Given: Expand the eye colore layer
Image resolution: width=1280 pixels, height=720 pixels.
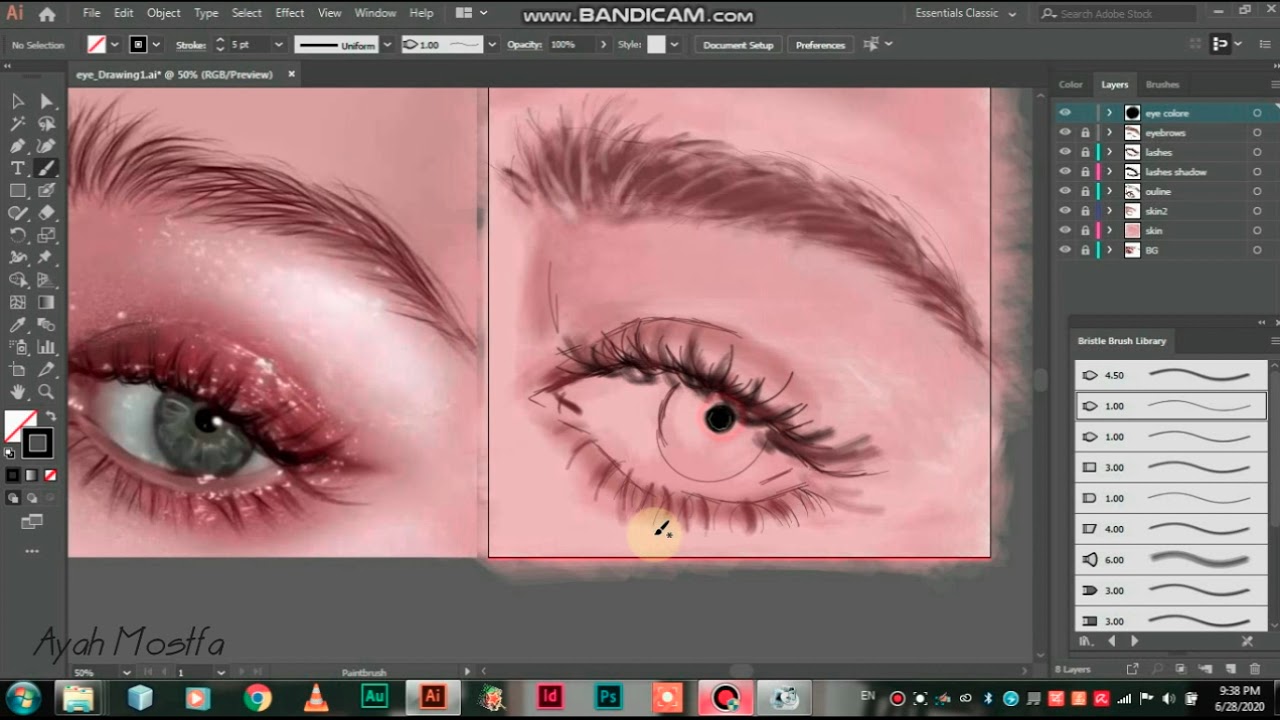Looking at the screenshot, I should tap(1109, 113).
